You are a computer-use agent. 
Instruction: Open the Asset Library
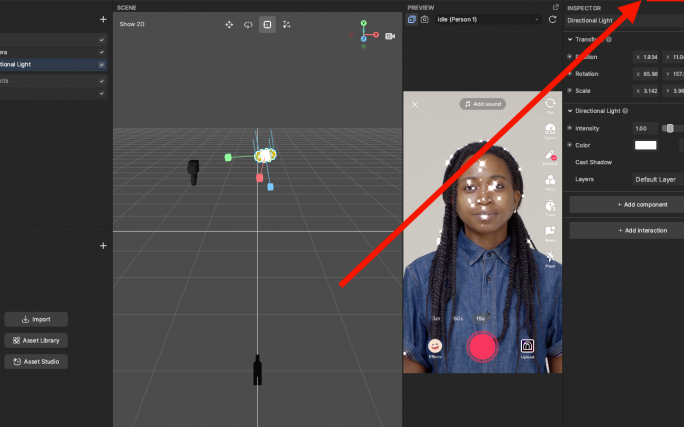pos(36,340)
